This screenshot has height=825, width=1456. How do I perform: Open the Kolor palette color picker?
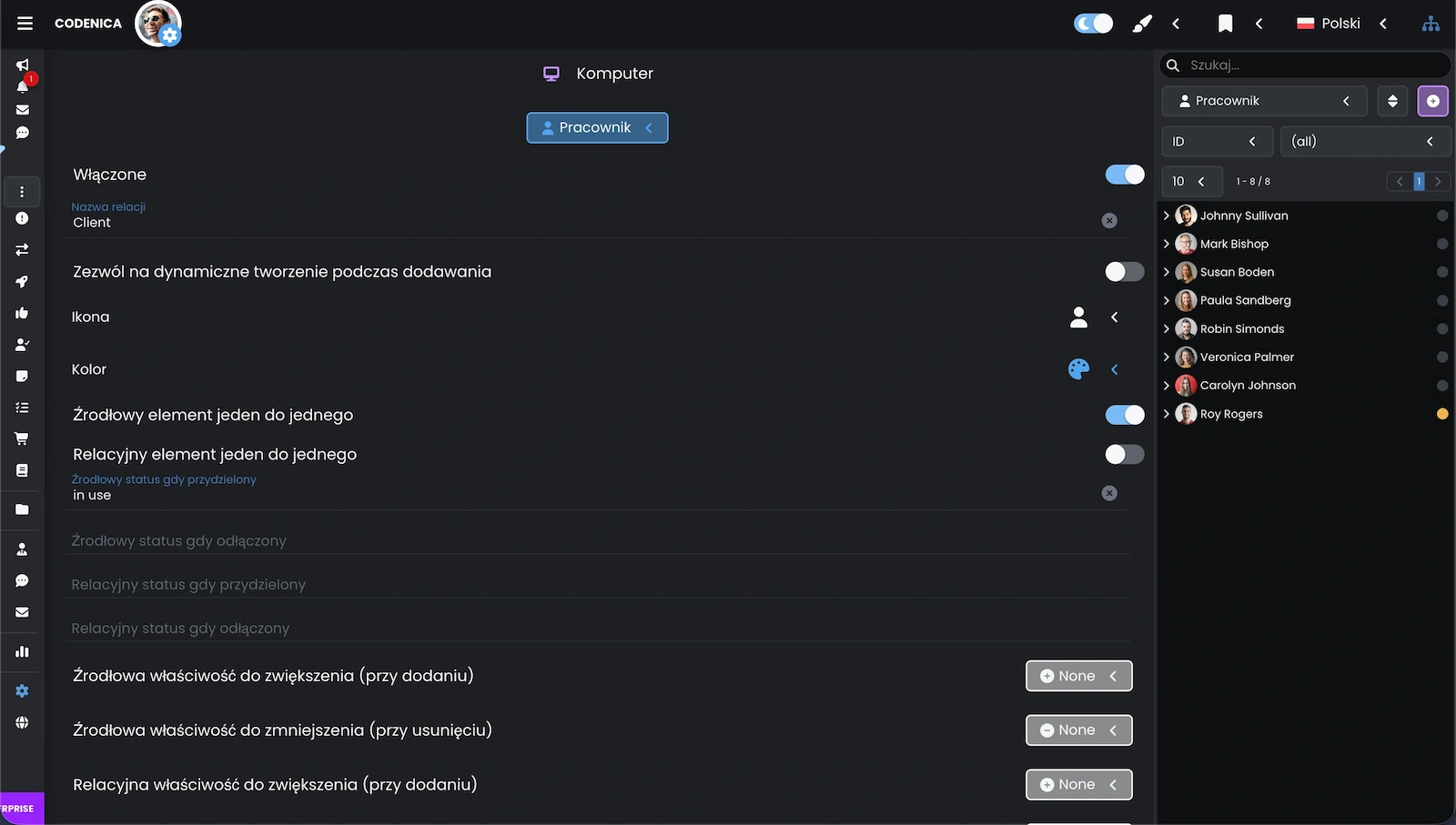tap(1078, 369)
